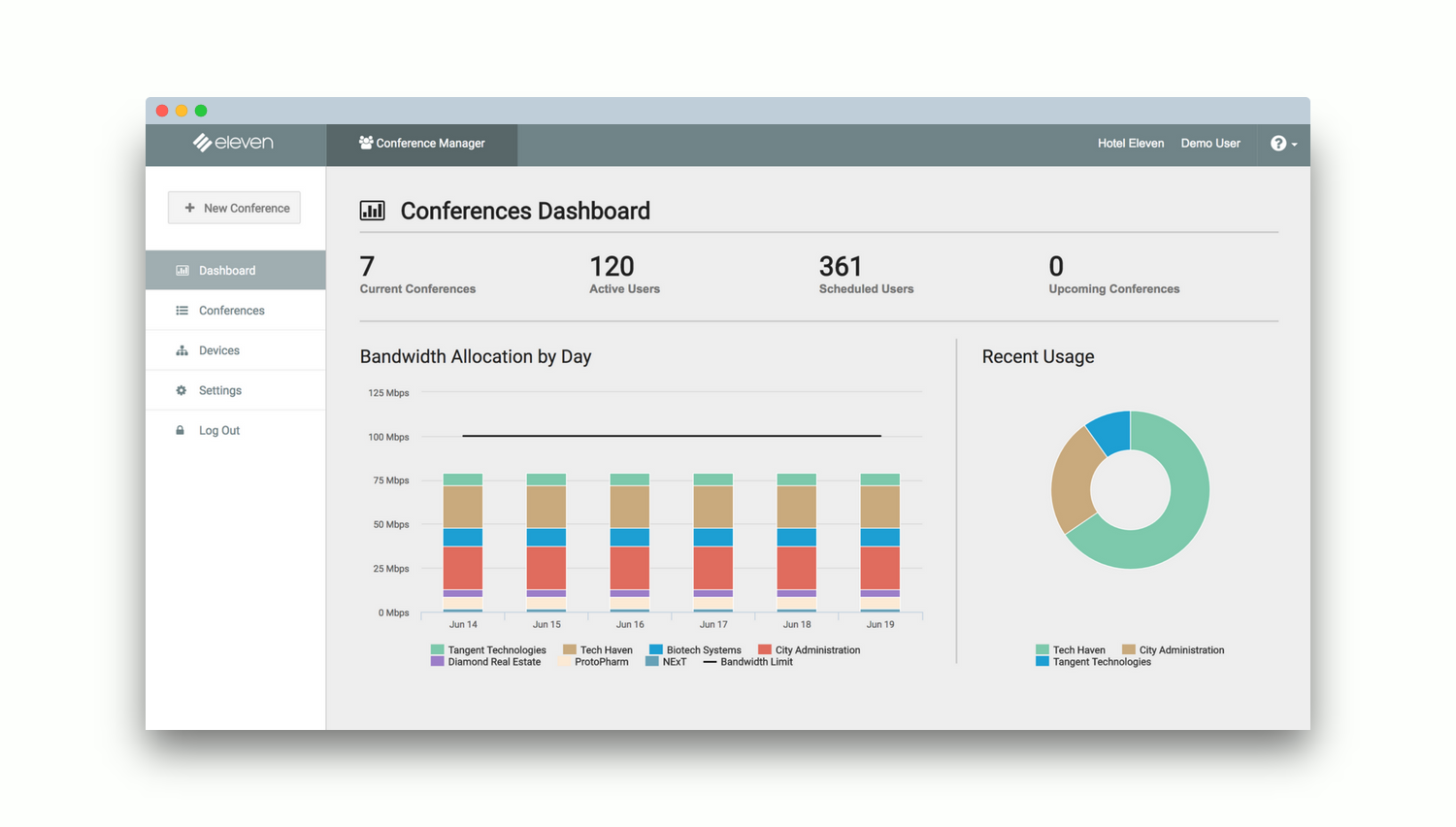Select Dashboard in the sidebar
Screen dimensions: 1456x827
click(236, 271)
